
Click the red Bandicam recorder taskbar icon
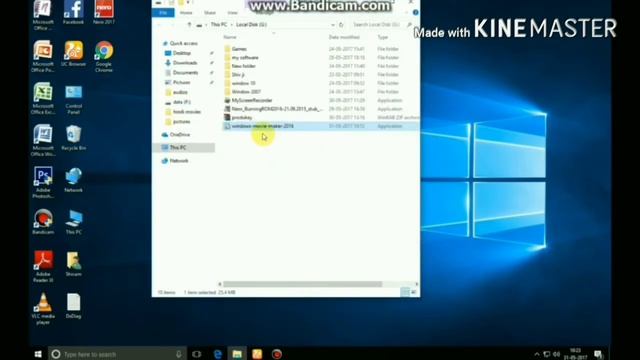(277, 354)
